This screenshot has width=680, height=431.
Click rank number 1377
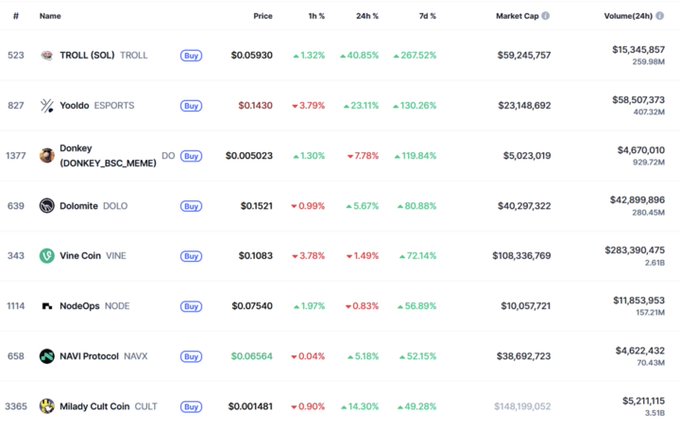[16, 156]
